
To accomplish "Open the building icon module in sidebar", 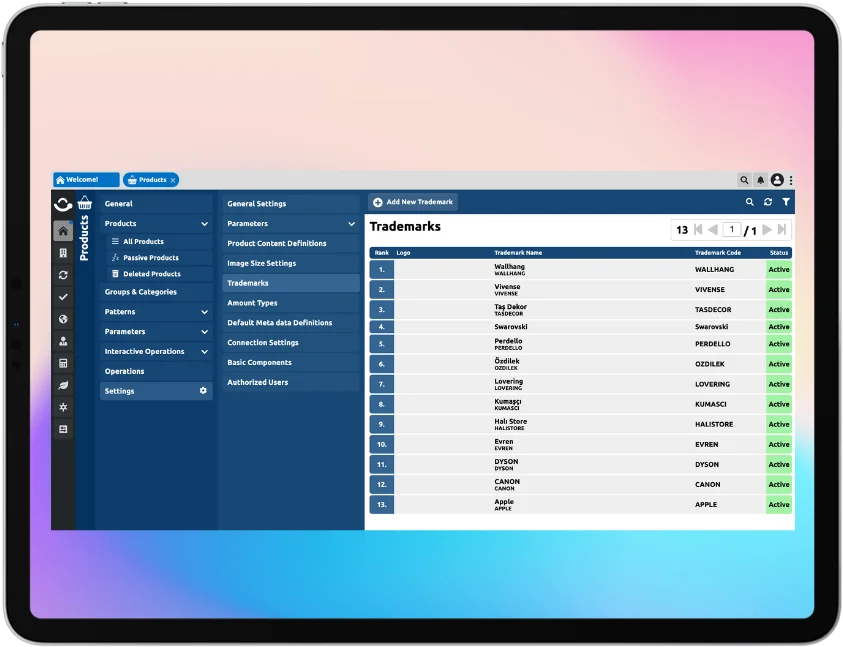I will coord(63,253).
